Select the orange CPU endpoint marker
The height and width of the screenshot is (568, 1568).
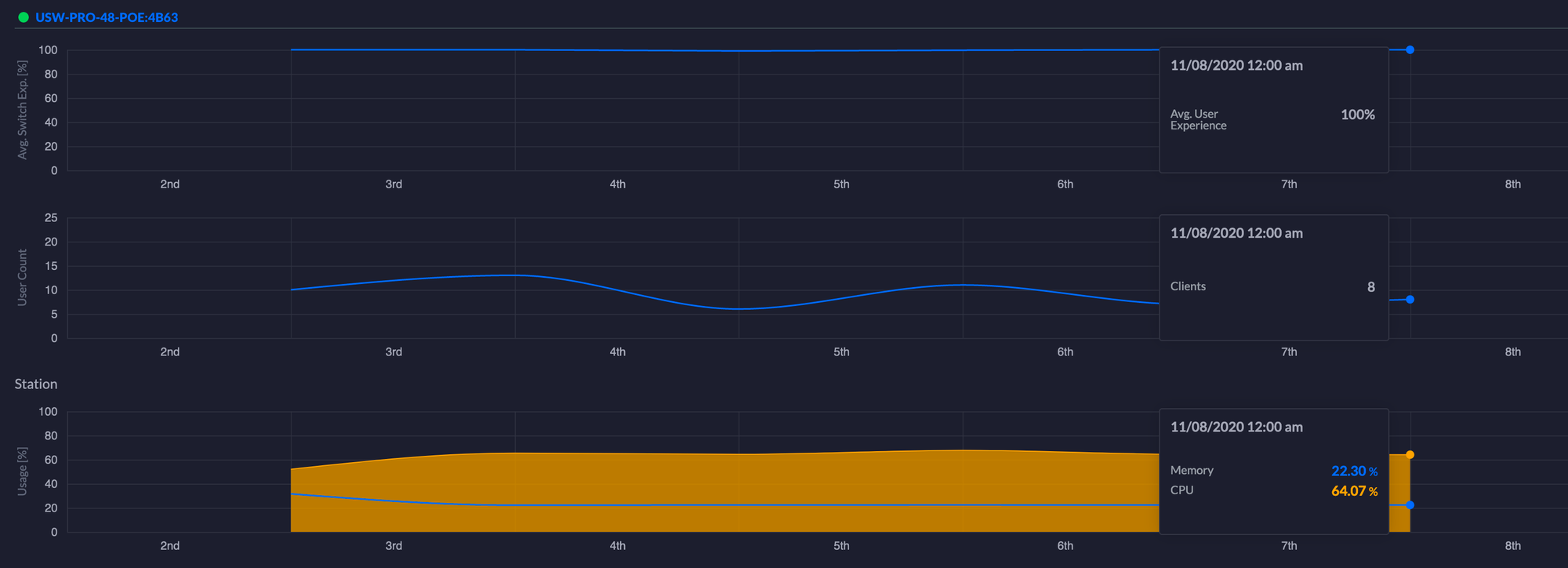[1410, 455]
